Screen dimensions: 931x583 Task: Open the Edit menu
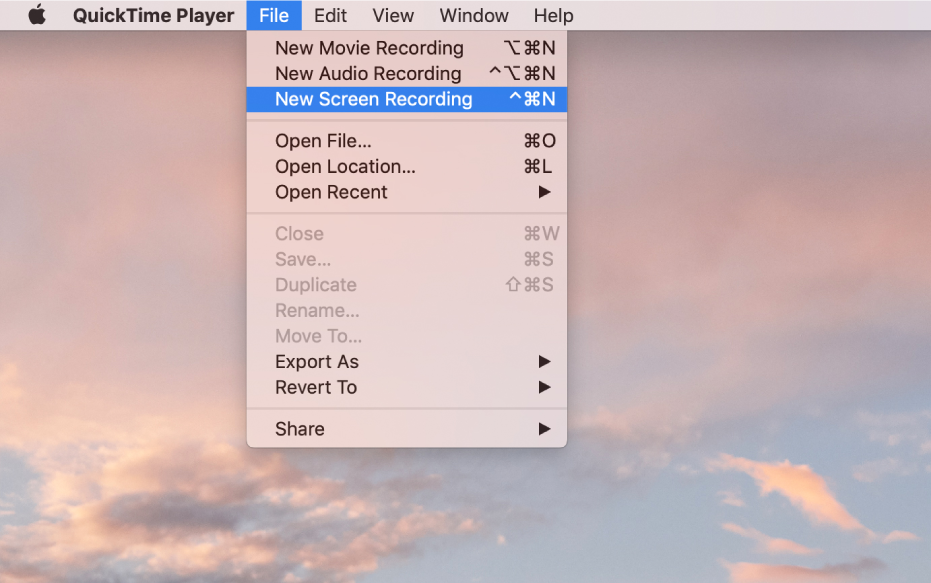pos(330,15)
